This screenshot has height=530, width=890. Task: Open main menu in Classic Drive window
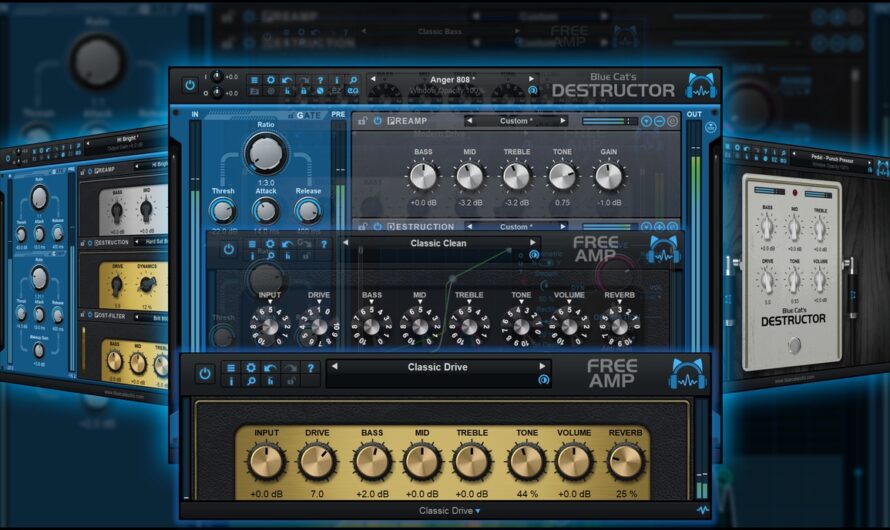pyautogui.click(x=231, y=368)
